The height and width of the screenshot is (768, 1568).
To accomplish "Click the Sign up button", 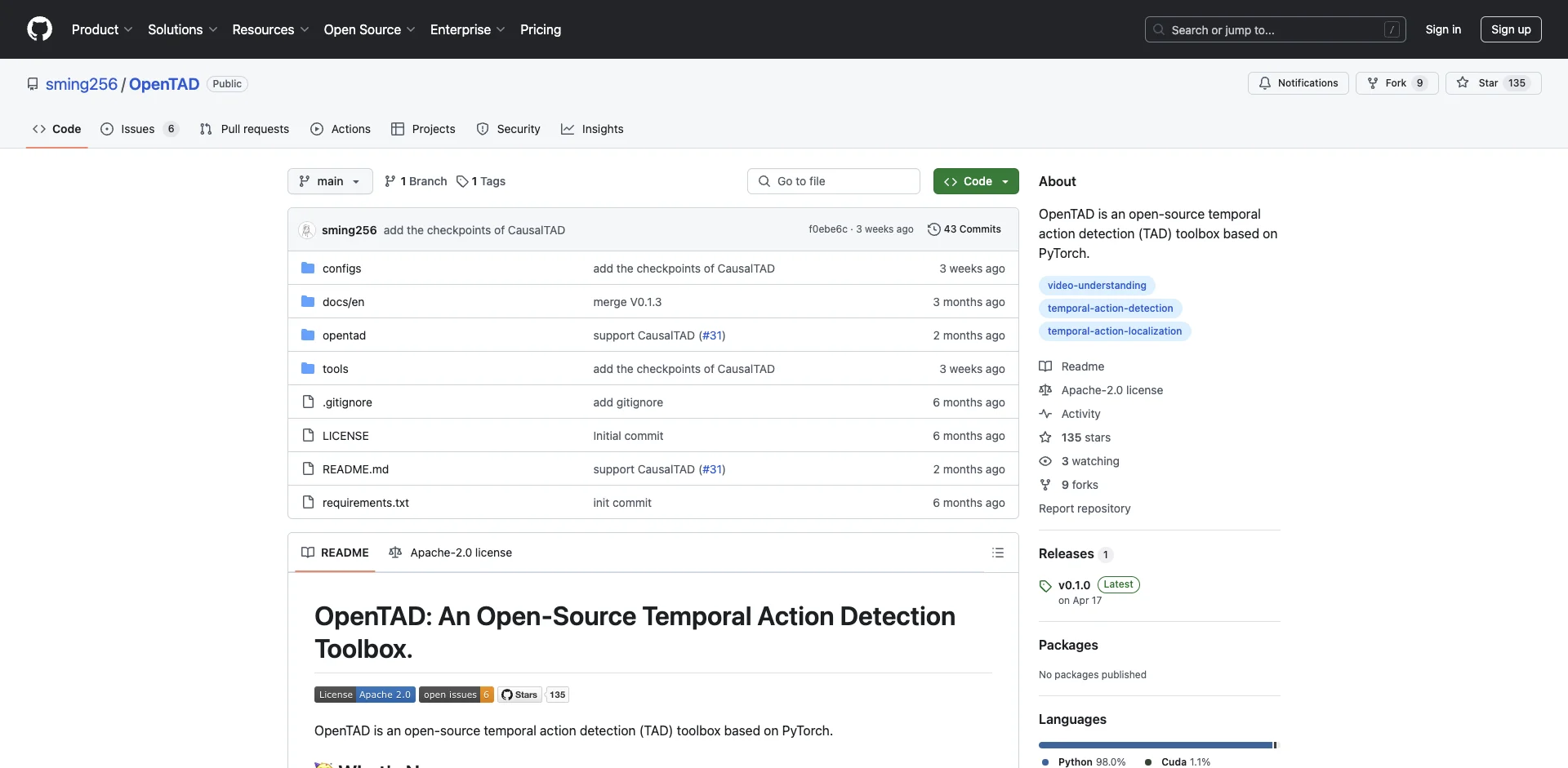I will (1511, 29).
